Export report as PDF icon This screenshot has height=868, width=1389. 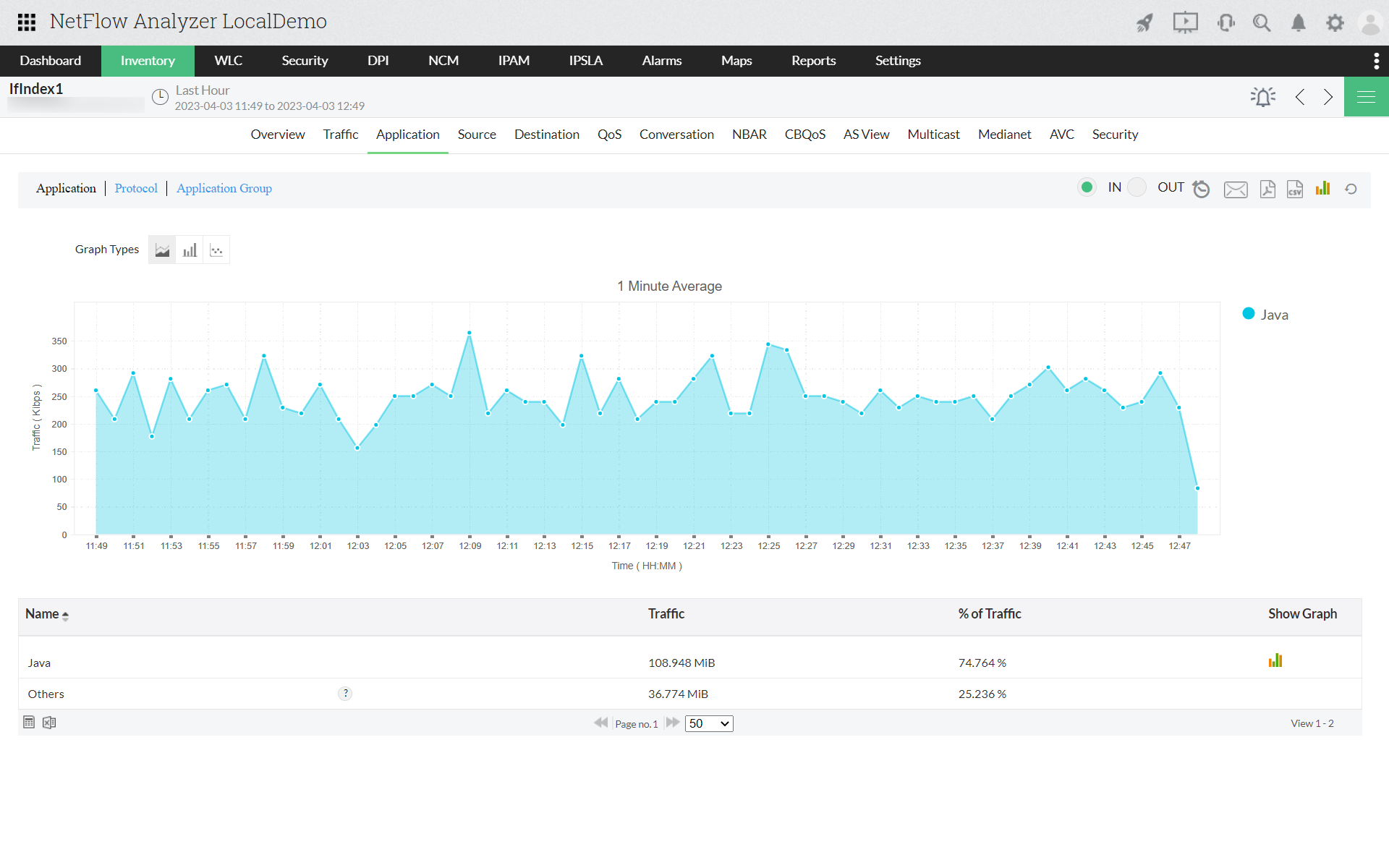click(x=1267, y=189)
